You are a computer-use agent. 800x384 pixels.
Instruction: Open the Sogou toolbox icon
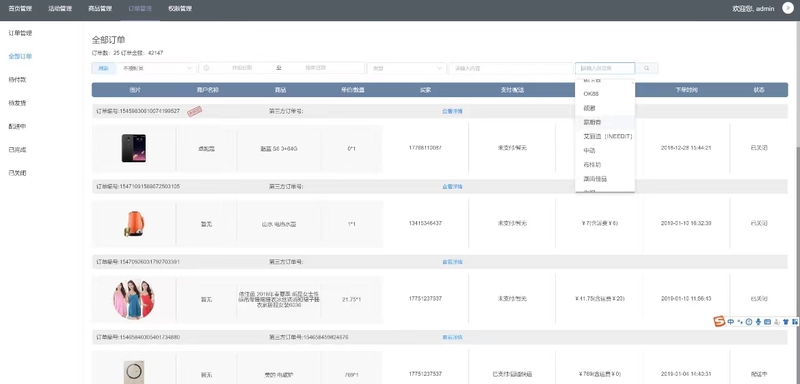coord(794,322)
